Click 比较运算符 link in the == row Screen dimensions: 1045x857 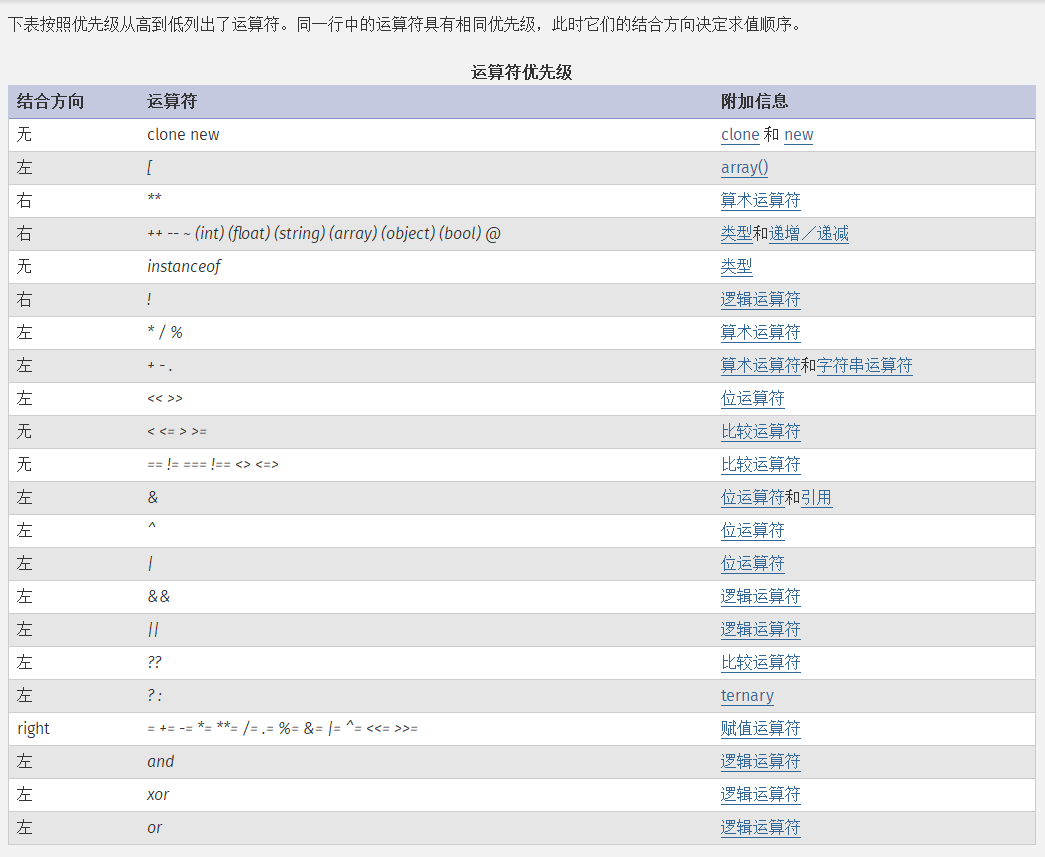[760, 464]
